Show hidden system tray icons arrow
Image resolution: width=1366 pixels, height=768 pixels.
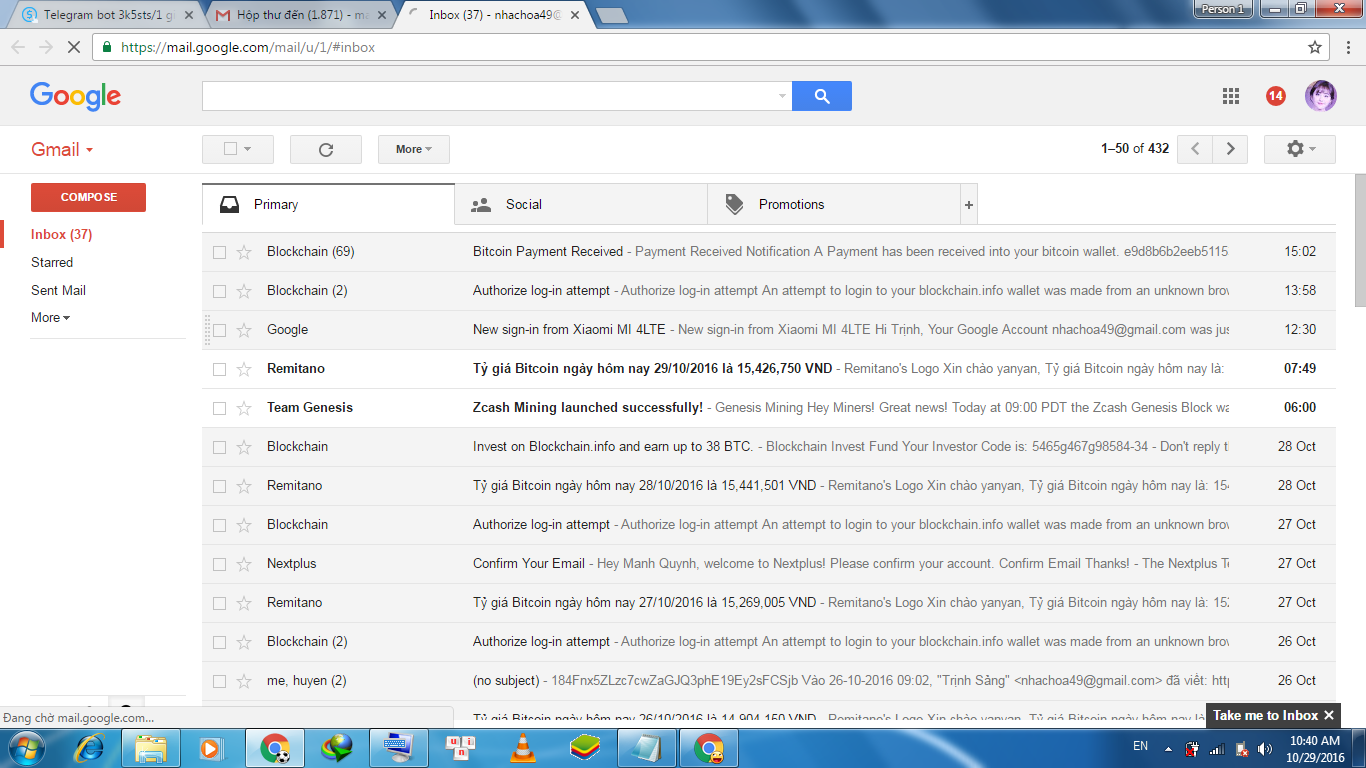1167,749
